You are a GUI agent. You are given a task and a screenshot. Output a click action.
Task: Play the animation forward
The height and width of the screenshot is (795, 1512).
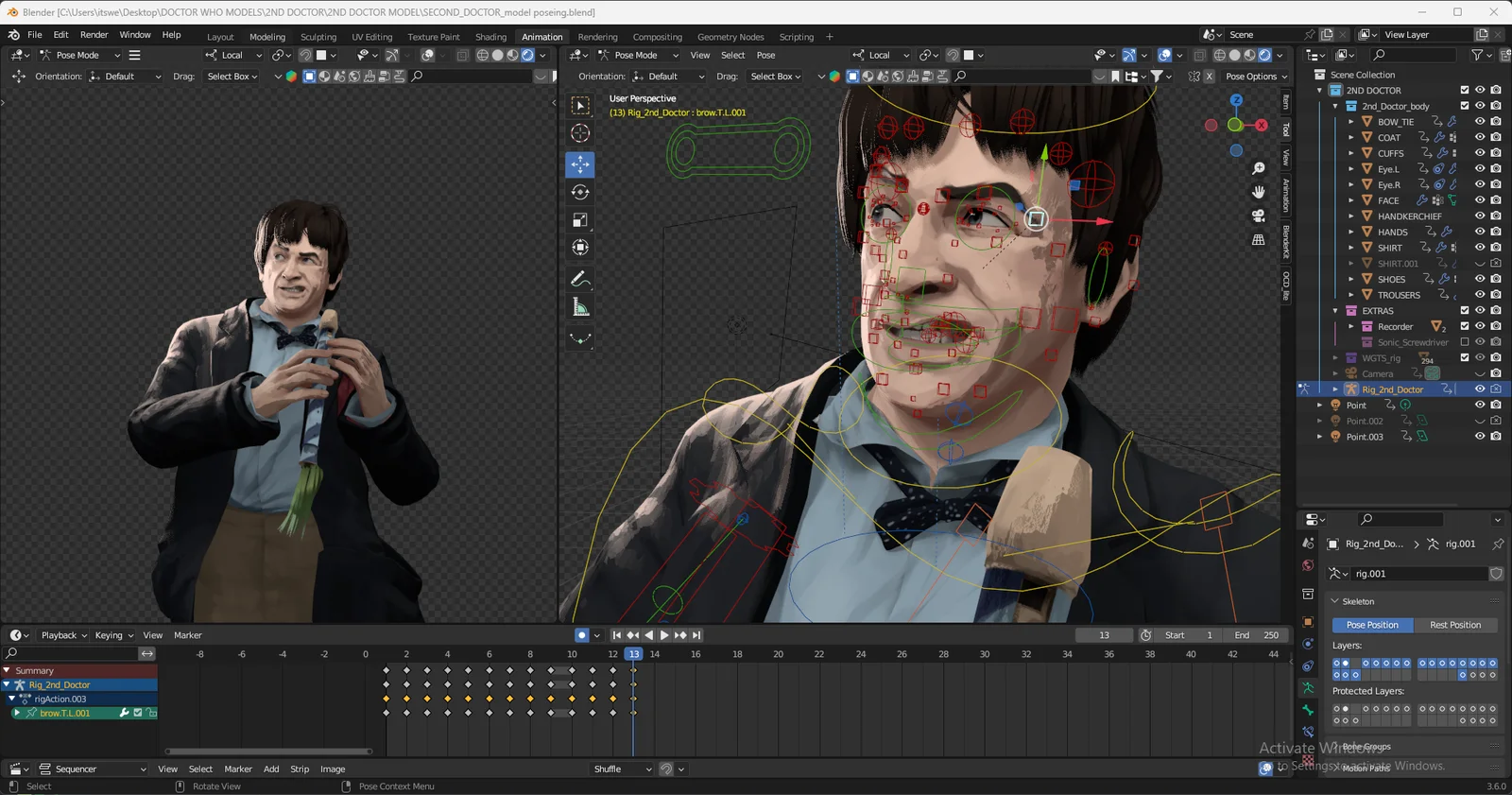click(x=664, y=635)
